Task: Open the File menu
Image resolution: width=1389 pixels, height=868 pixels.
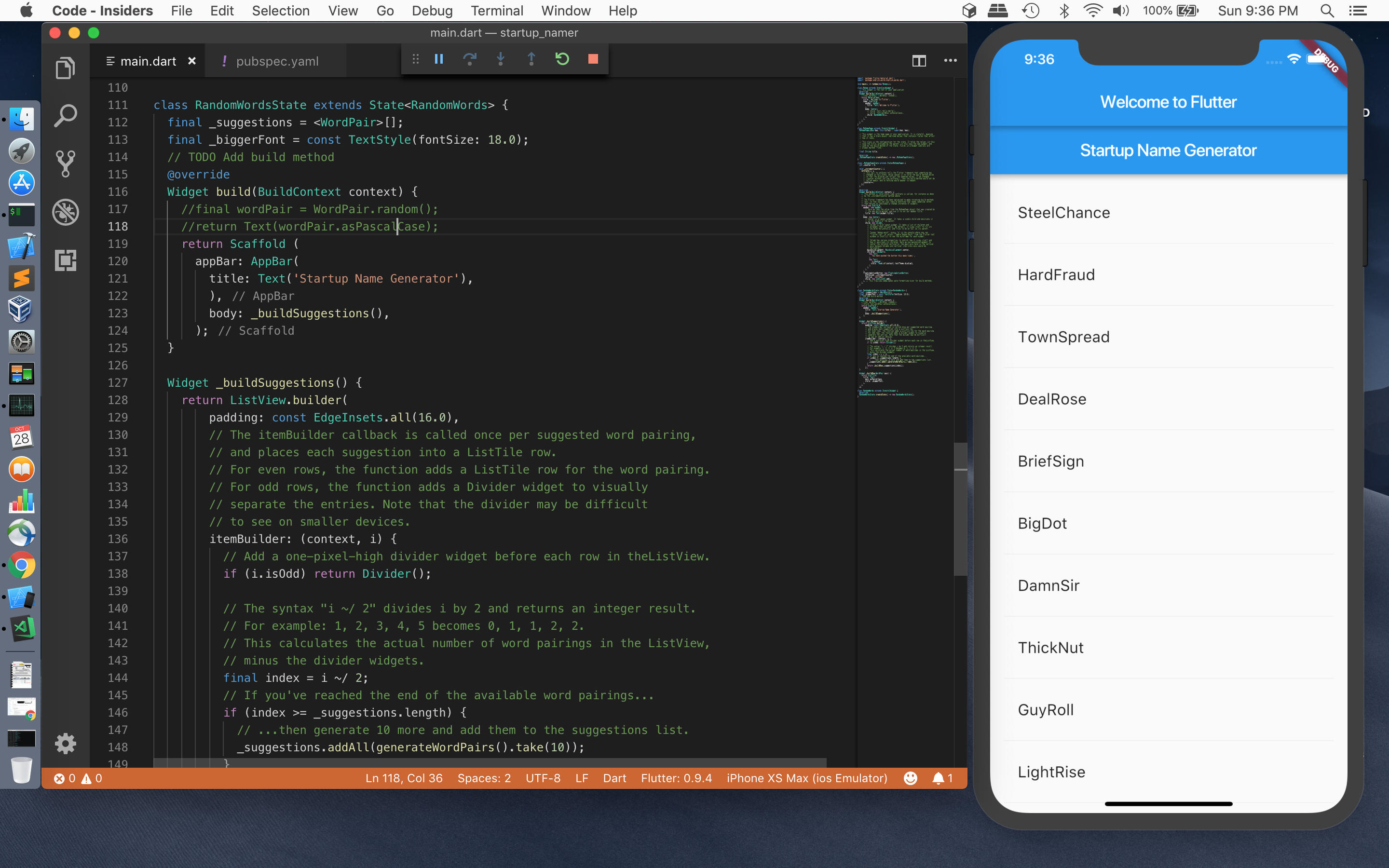Action: tap(181, 11)
